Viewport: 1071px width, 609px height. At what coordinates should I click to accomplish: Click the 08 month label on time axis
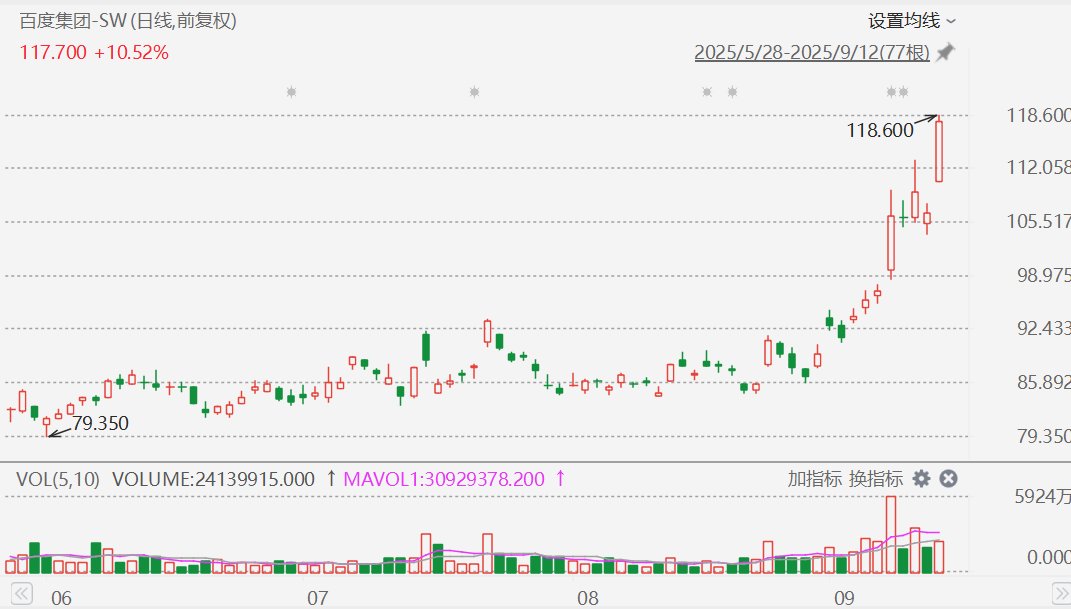point(587,599)
